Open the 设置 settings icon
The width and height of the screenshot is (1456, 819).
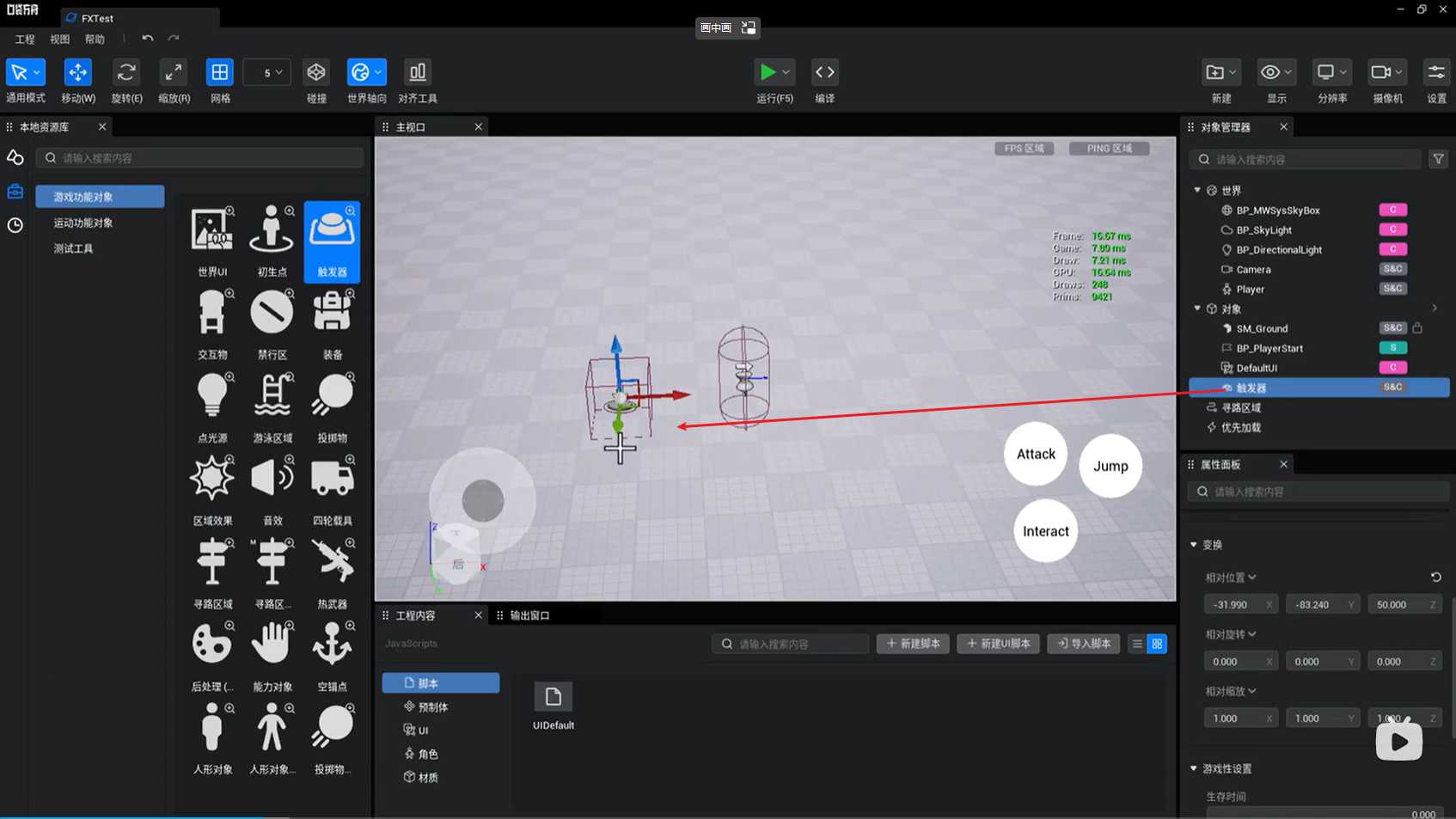(x=1436, y=73)
